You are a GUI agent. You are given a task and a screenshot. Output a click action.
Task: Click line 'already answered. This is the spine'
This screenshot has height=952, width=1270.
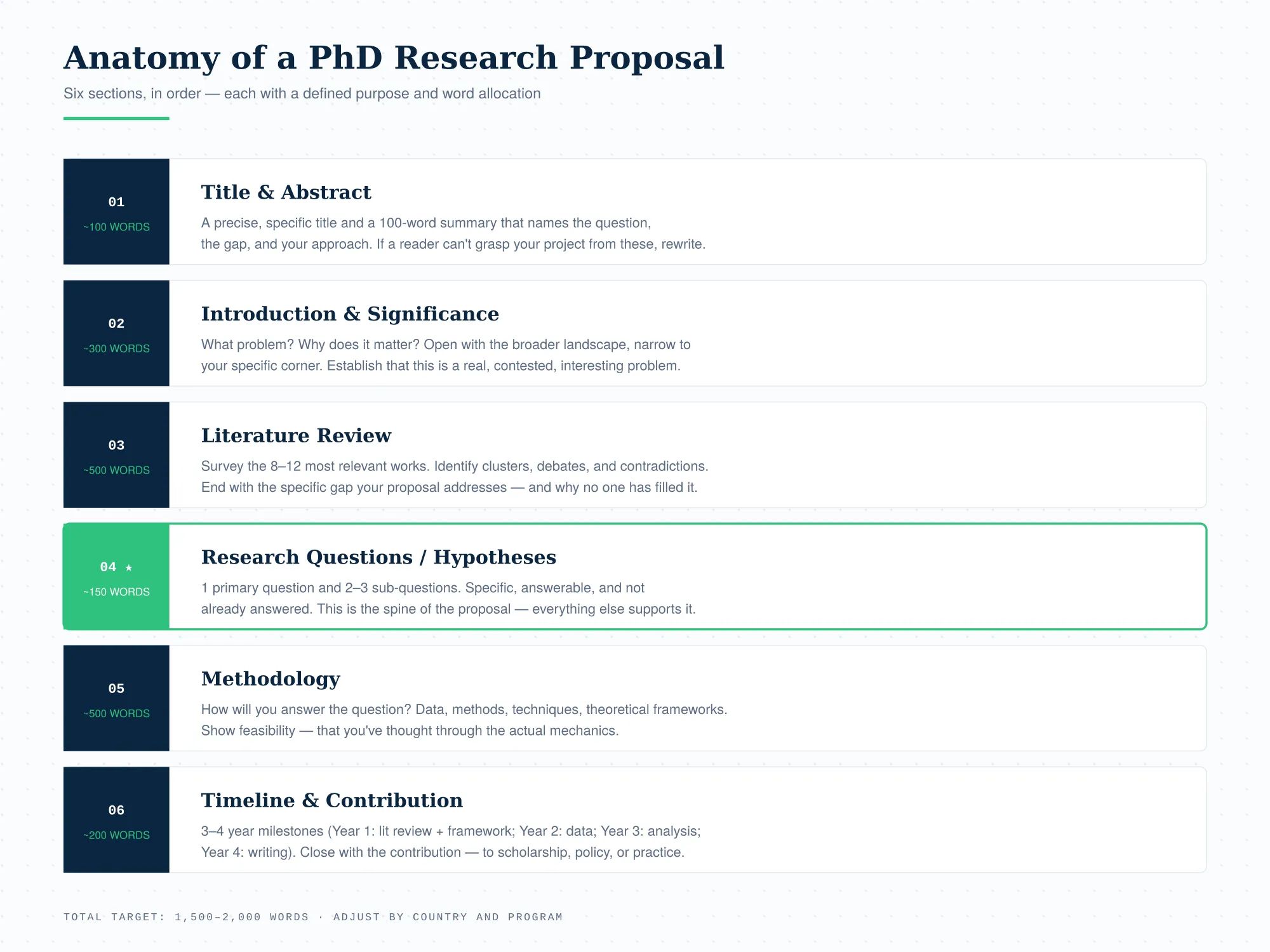pyautogui.click(x=448, y=609)
